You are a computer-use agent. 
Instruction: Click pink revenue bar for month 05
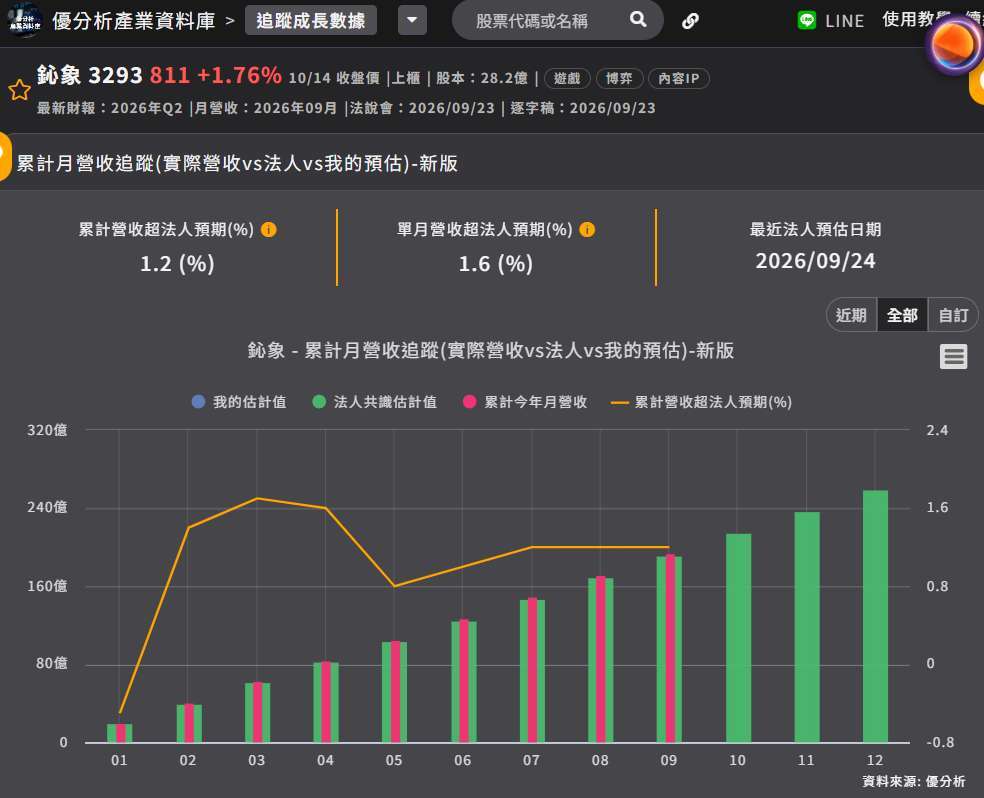tap(395, 691)
